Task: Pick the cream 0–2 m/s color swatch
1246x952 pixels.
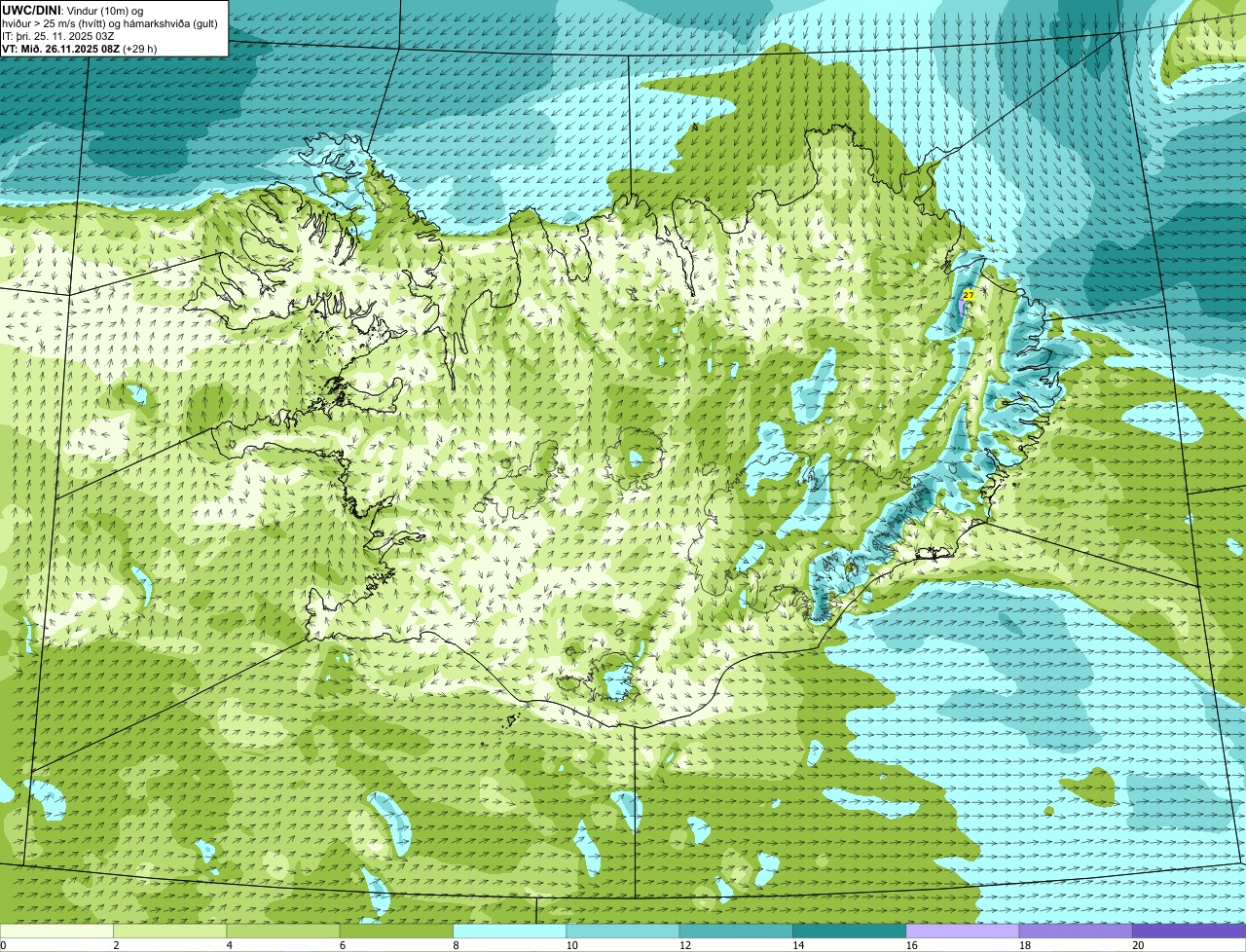Action: pyautogui.click(x=56, y=931)
